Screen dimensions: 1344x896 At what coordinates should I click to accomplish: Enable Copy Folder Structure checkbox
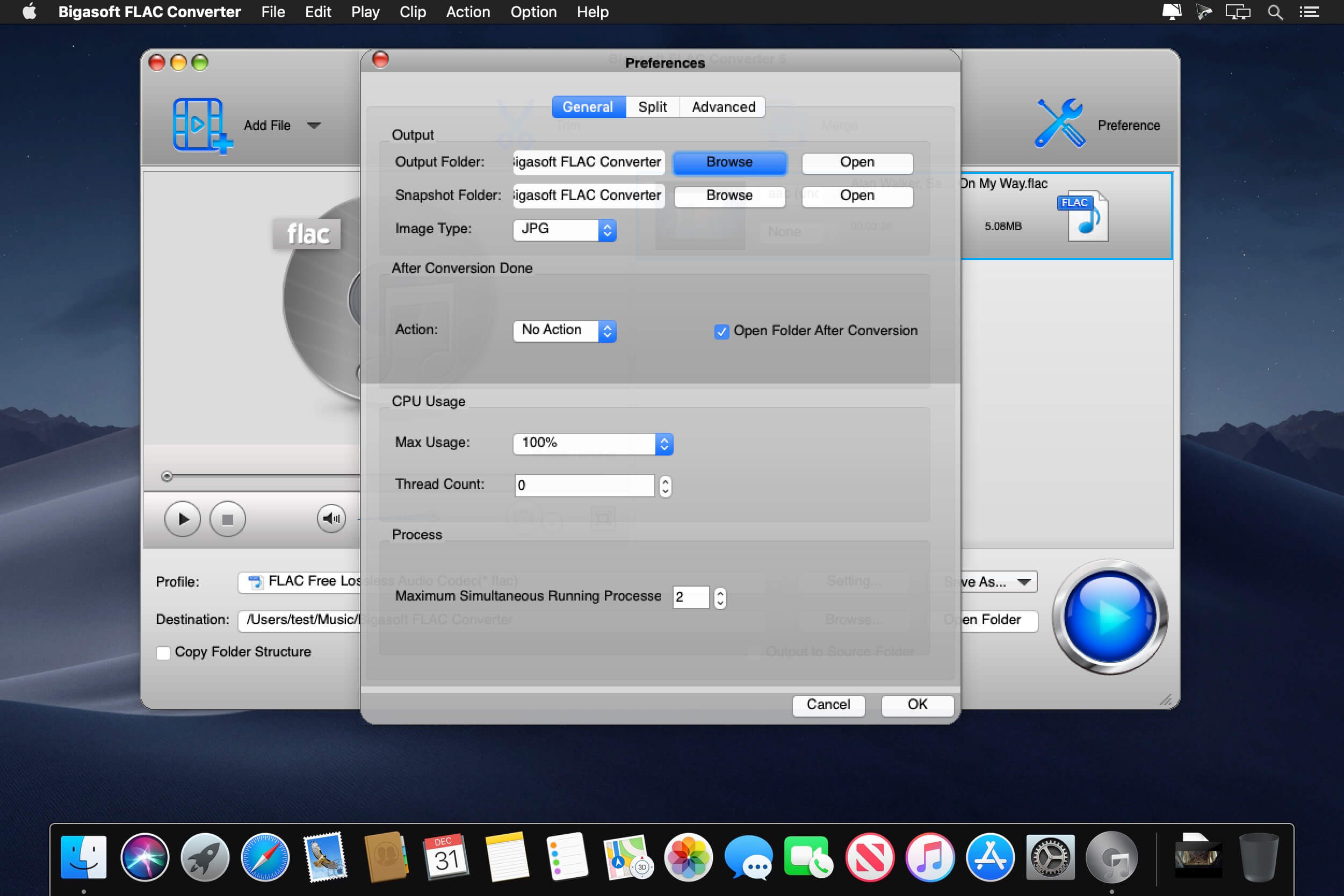pos(163,653)
